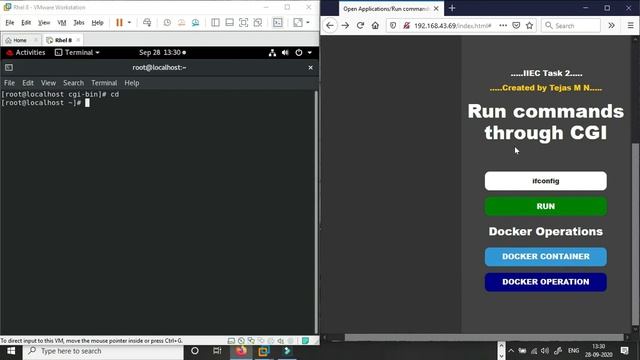Pause the VM using the suspend icon
Viewport: 640px width, 360px height.
point(119,22)
